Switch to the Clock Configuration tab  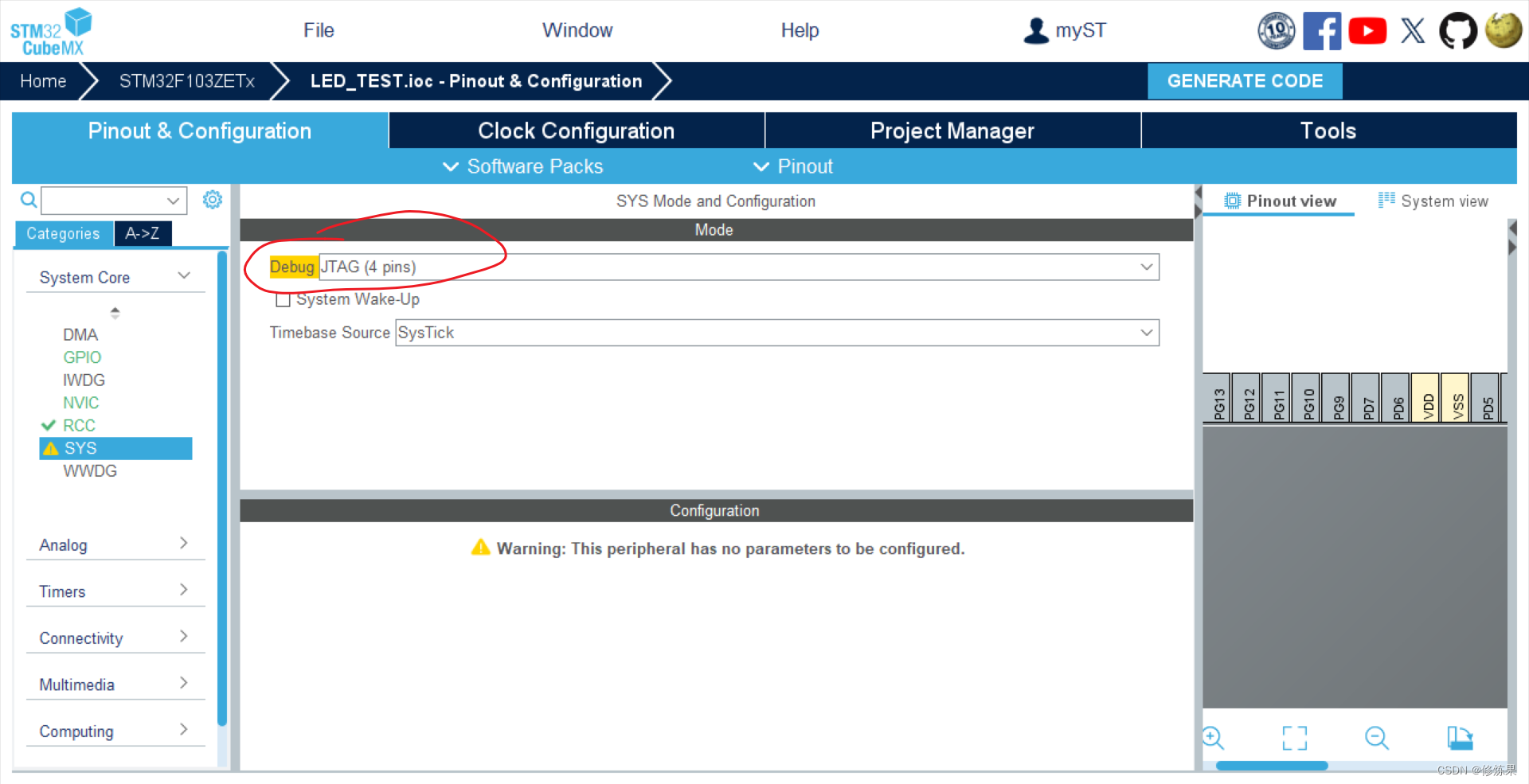click(x=577, y=131)
